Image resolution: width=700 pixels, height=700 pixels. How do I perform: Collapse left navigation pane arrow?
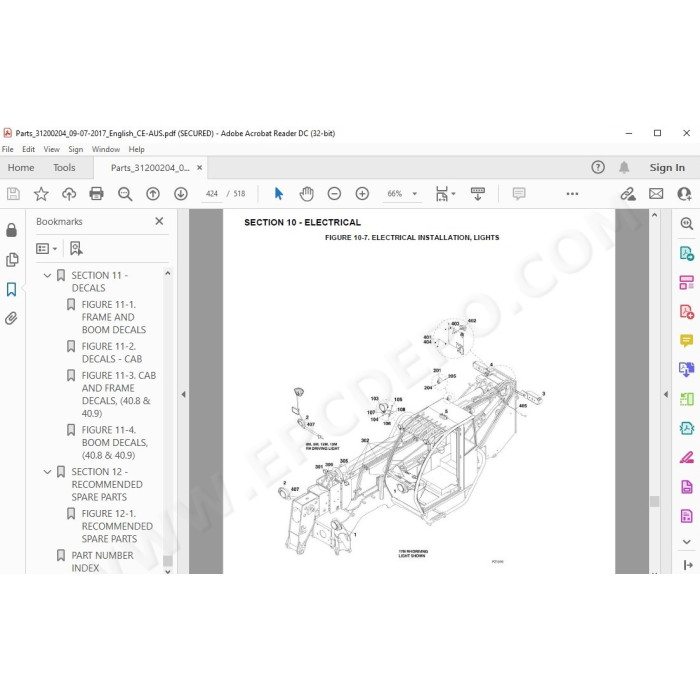(x=183, y=394)
